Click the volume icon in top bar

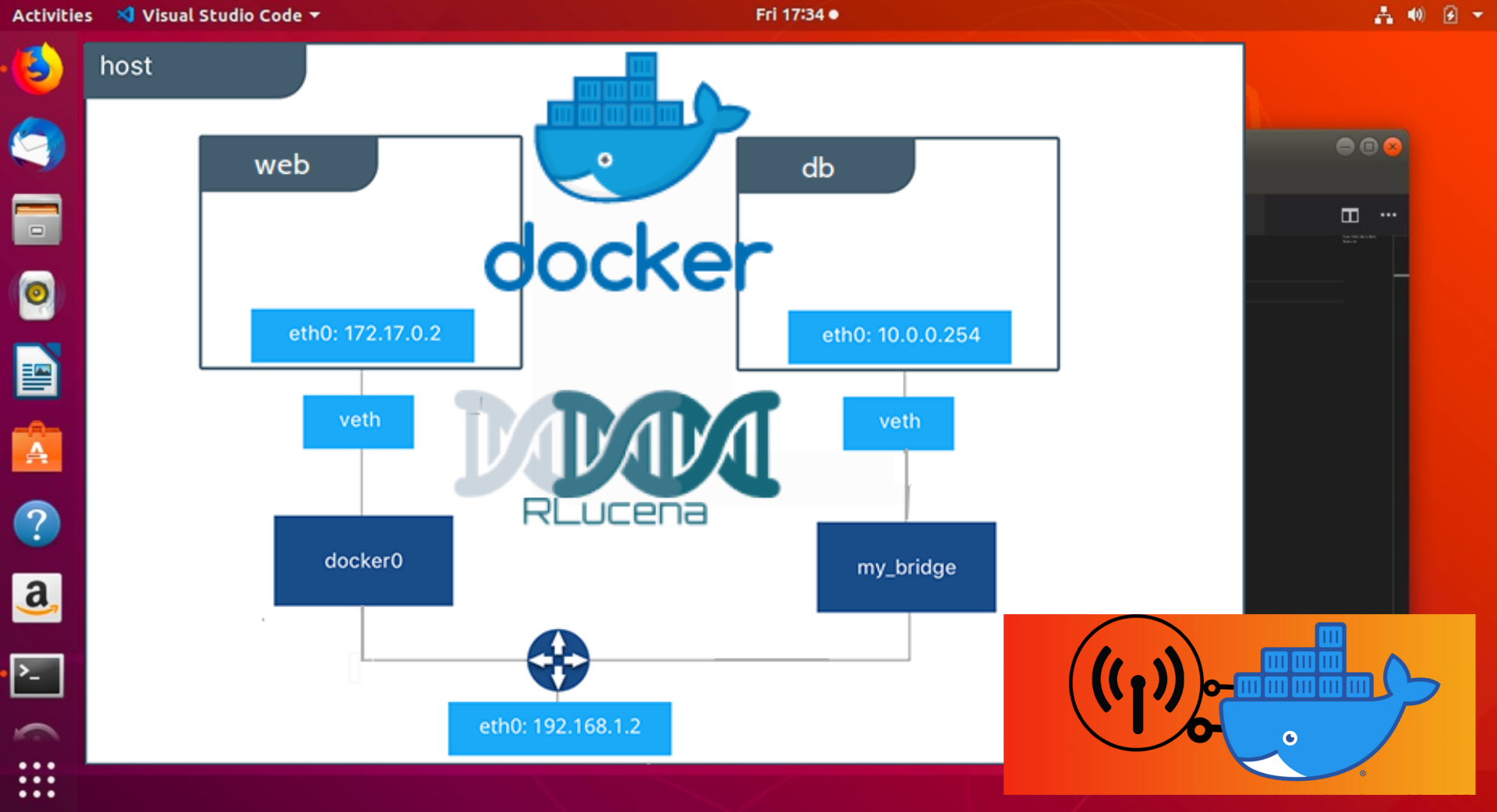(1416, 15)
